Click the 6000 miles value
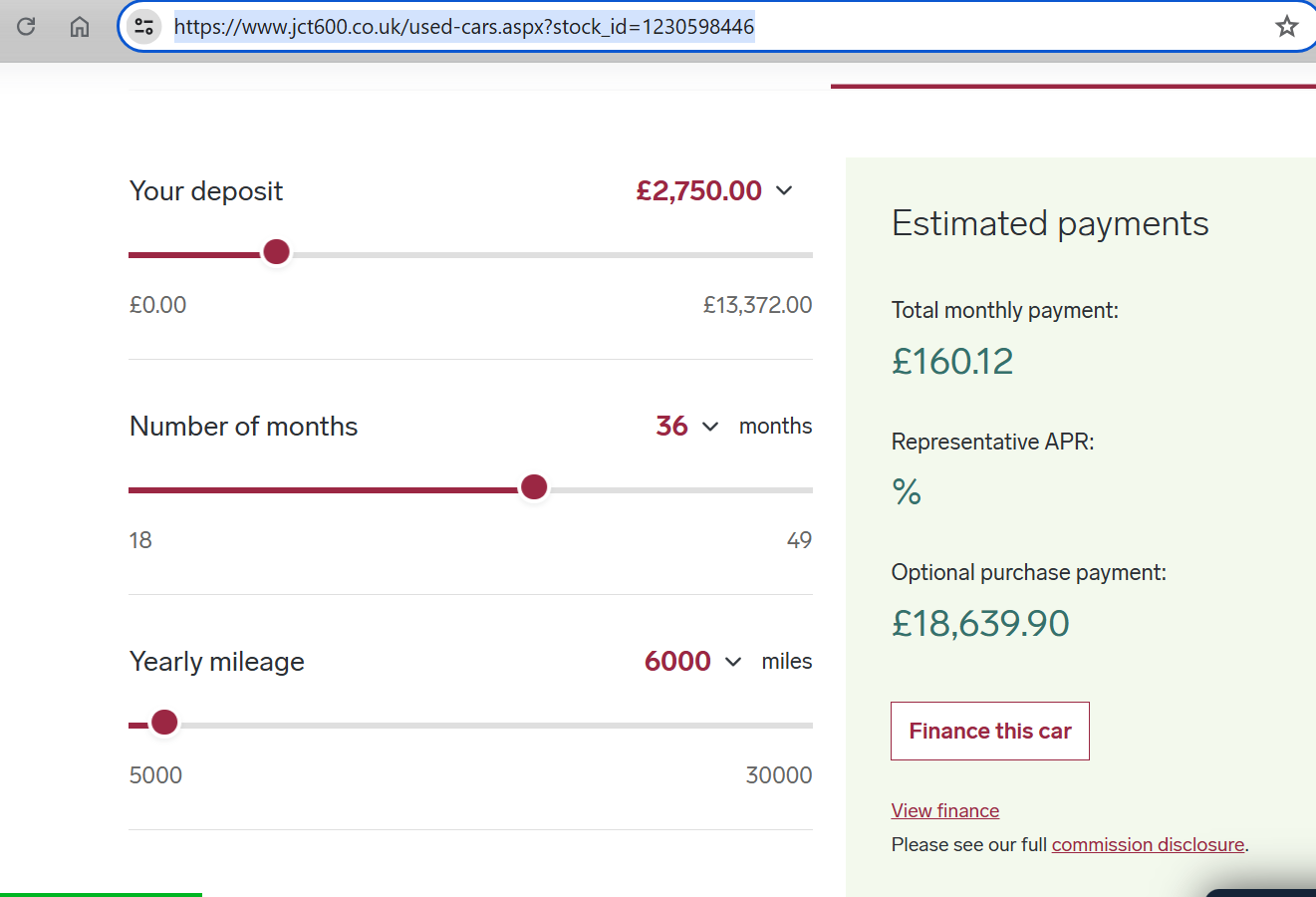 coord(677,662)
